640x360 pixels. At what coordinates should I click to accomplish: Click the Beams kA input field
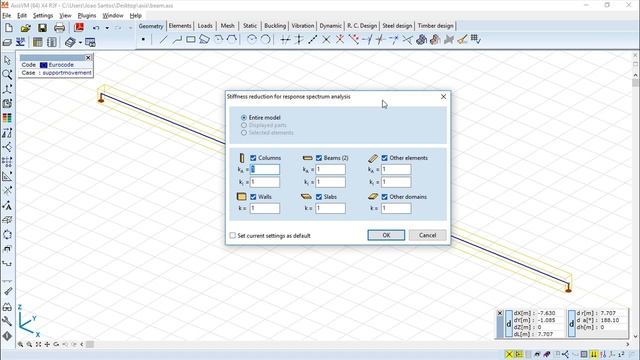click(x=331, y=169)
